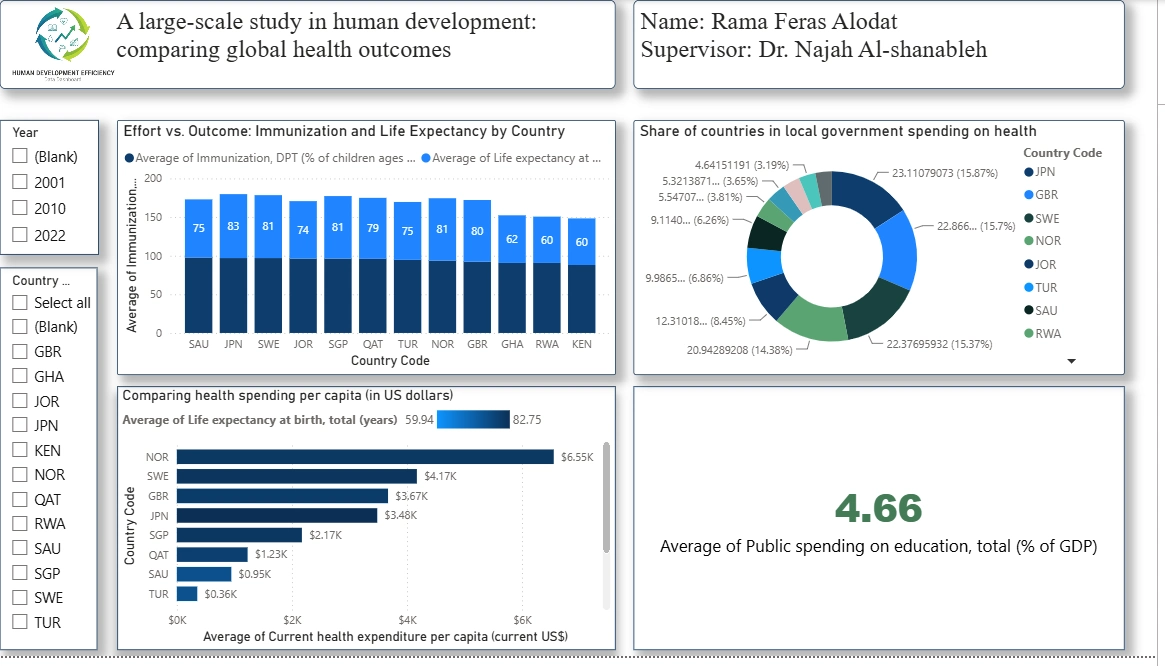The height and width of the screenshot is (666, 1165).
Task: Click the JPN spending bar $3.48K
Action: 277,515
